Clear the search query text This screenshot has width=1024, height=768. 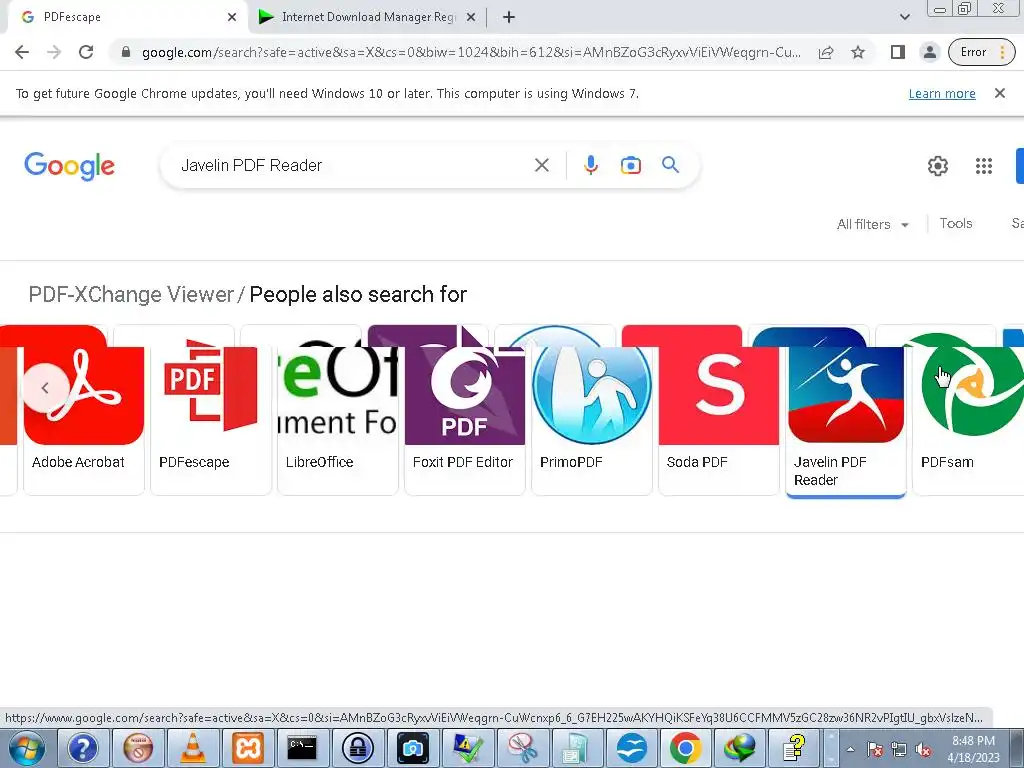coord(541,165)
